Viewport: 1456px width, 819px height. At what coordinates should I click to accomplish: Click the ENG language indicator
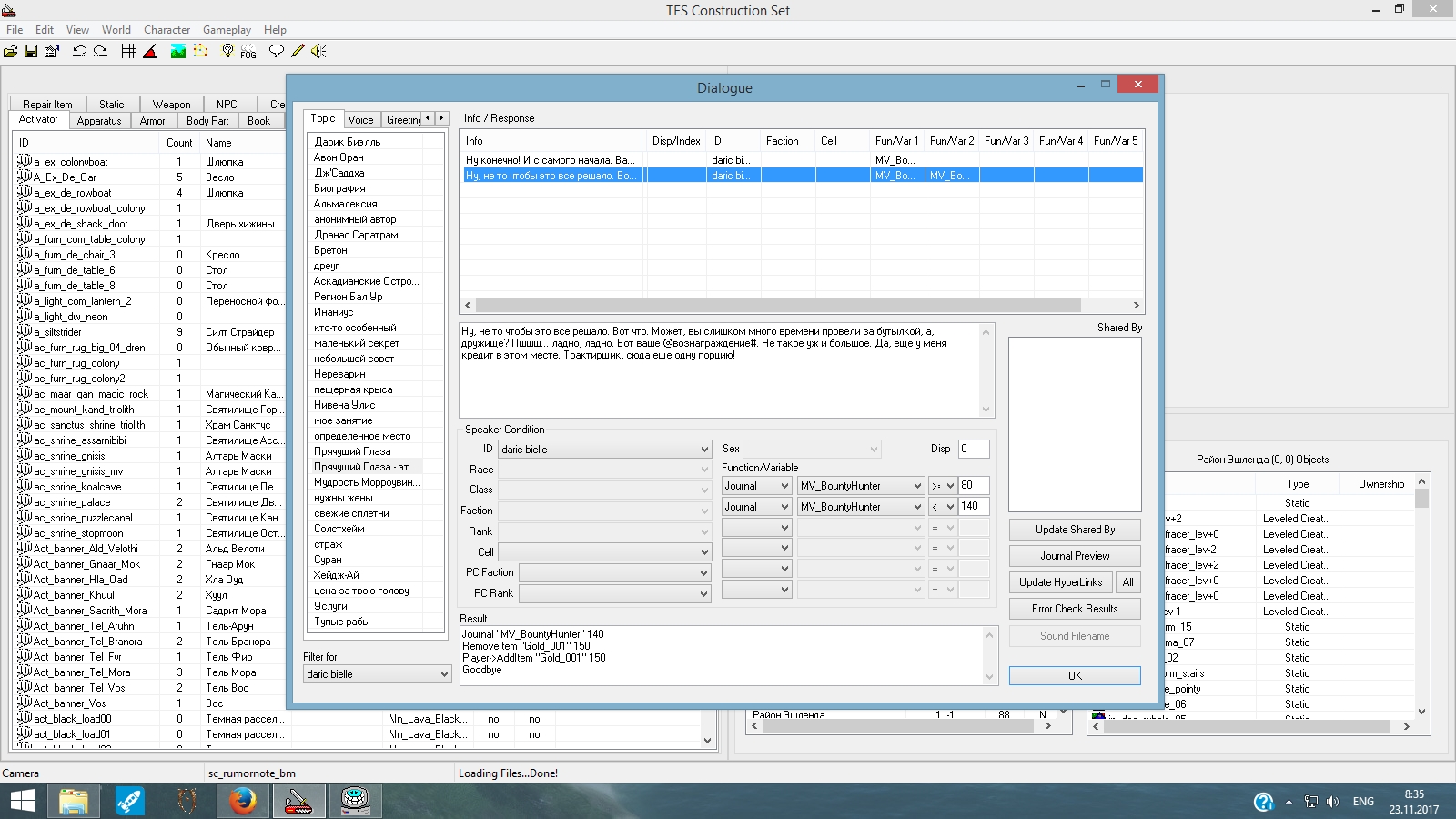[x=1363, y=802]
